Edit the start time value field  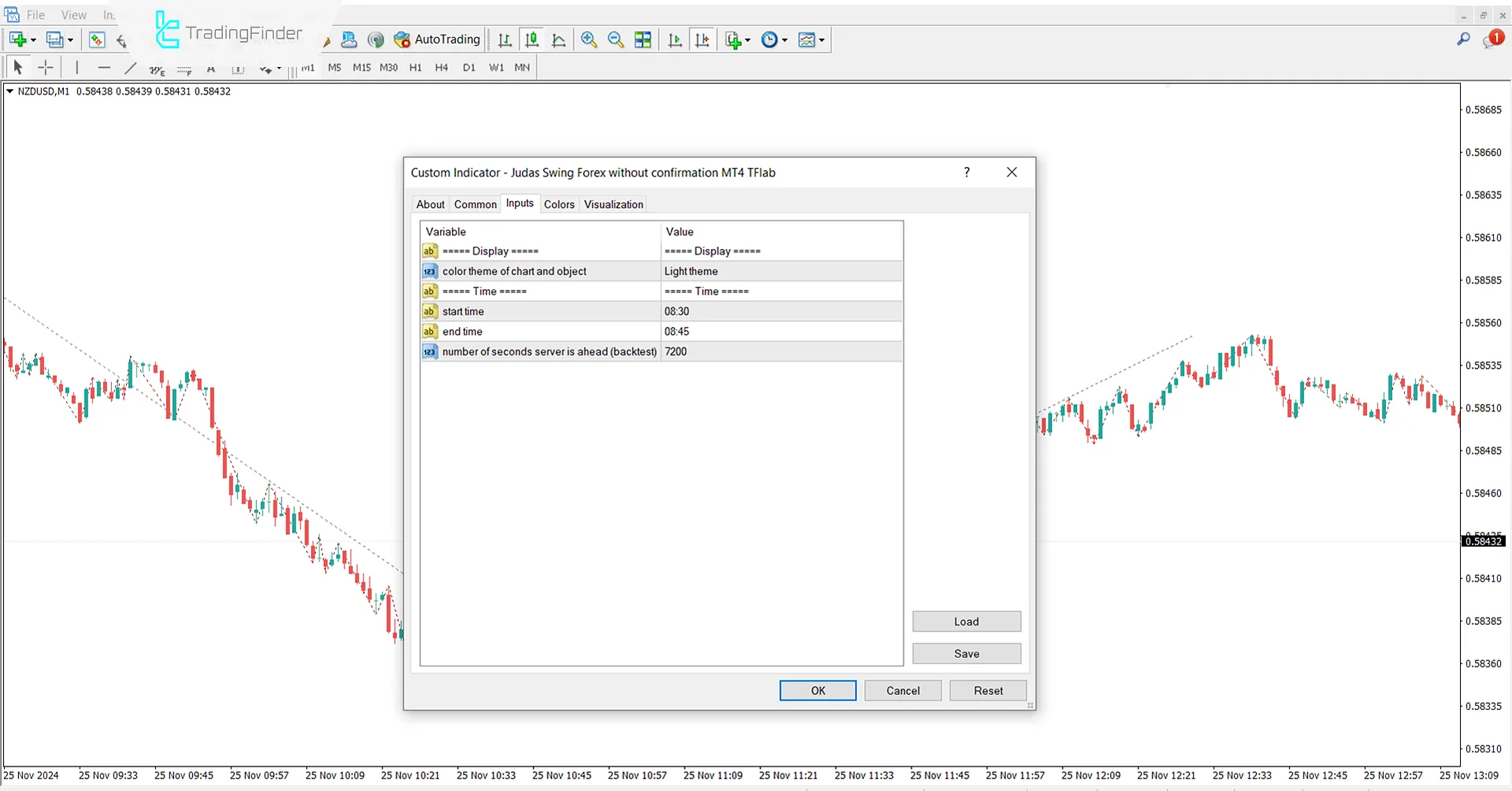pos(780,311)
